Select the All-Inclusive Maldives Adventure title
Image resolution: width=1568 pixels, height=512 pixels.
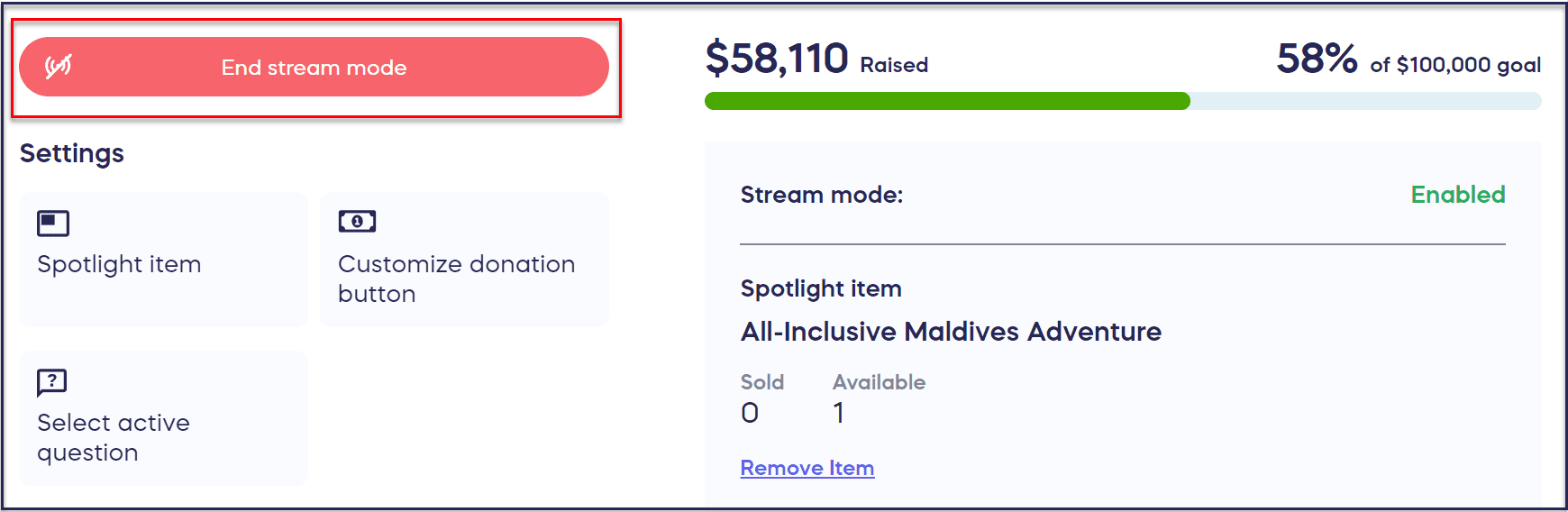tap(951, 332)
